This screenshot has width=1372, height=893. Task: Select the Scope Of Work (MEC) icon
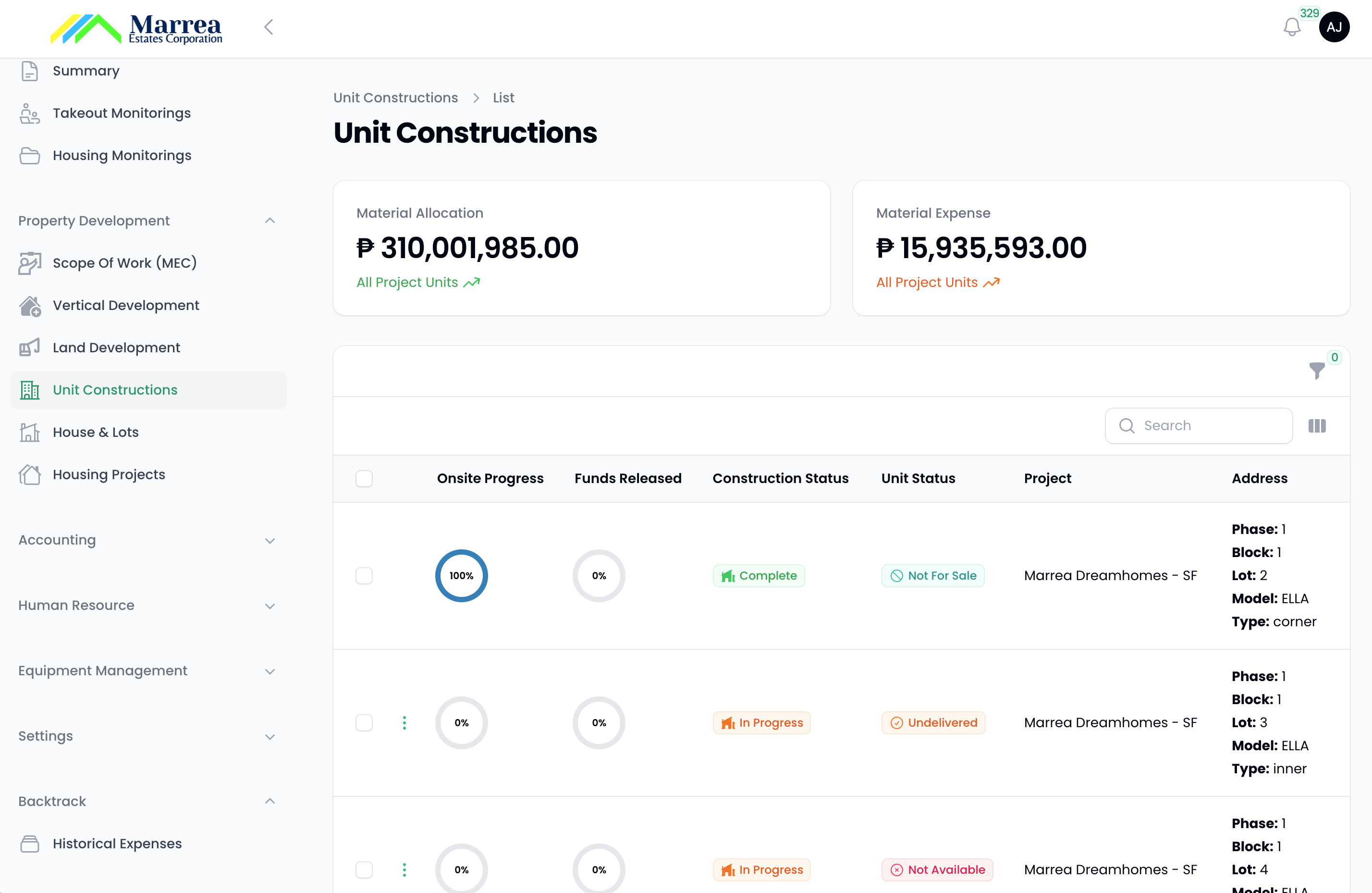[30, 263]
